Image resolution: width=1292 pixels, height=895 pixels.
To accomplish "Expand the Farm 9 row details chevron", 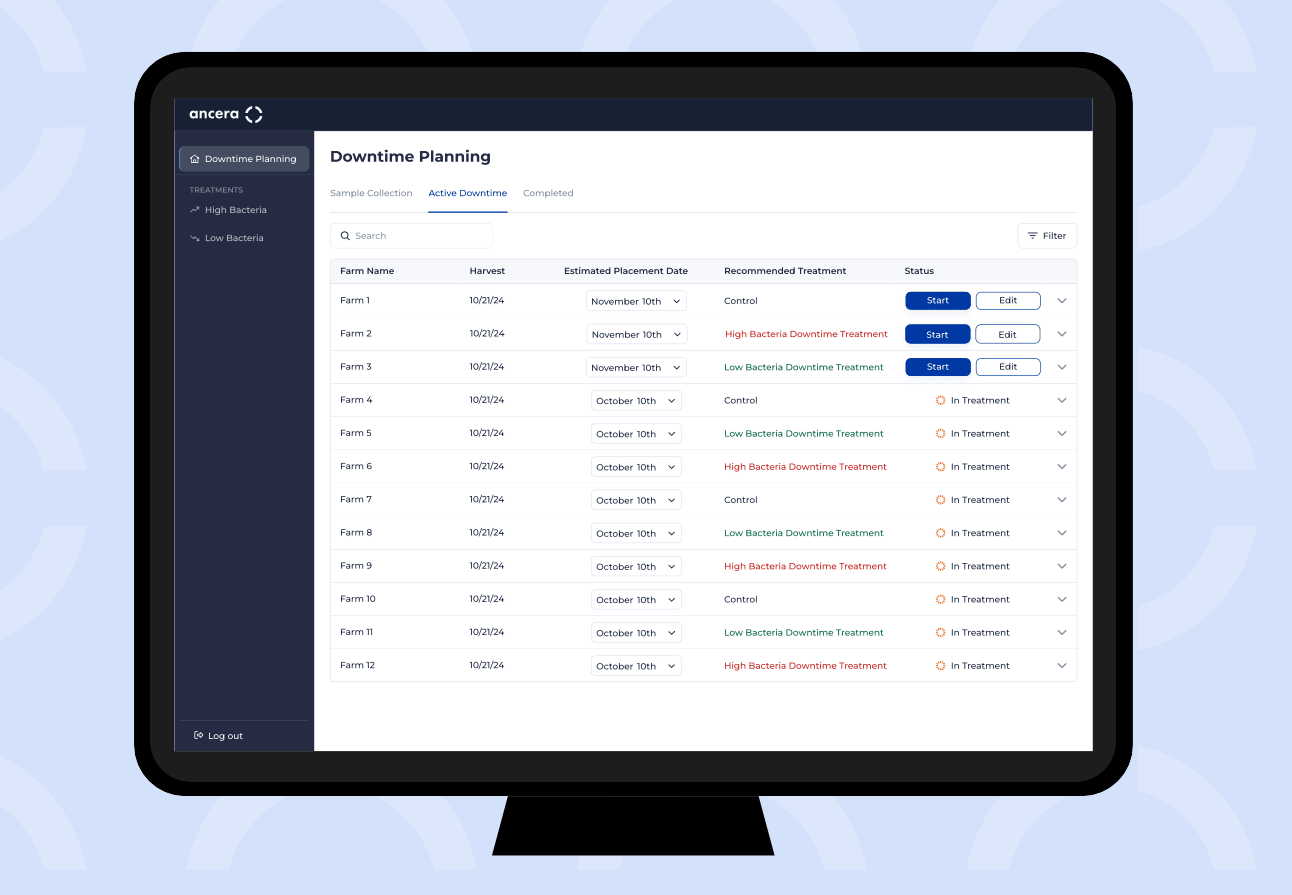I will (1062, 566).
